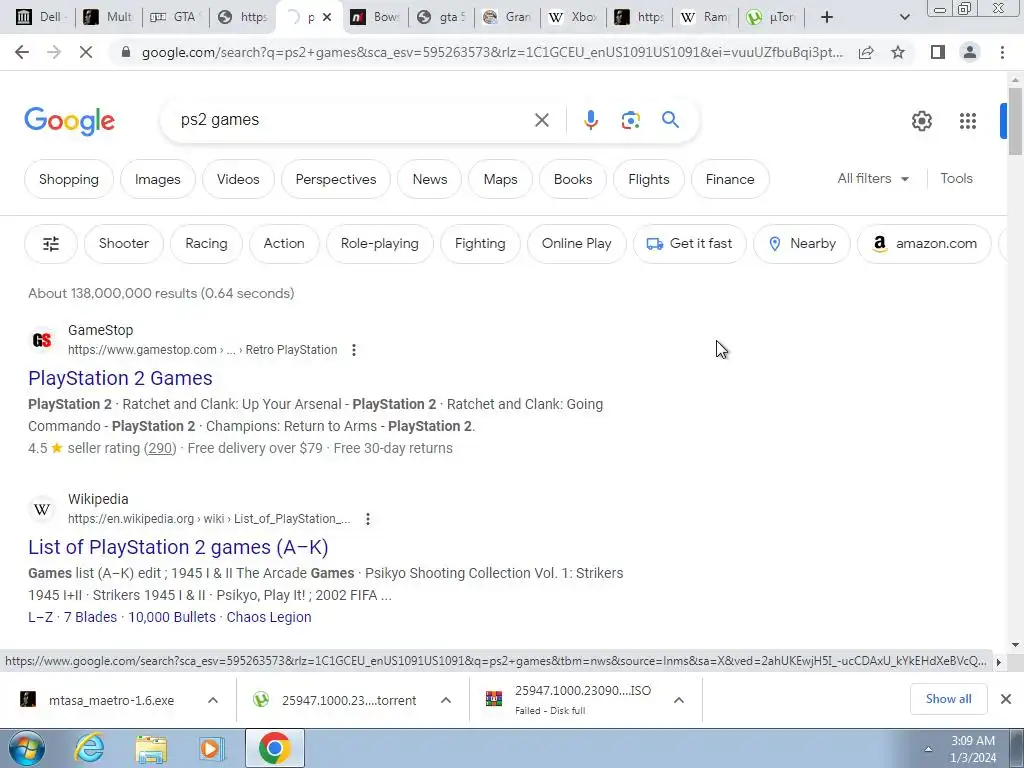Click the vertical page scrollbar thumb
Image resolution: width=1024 pixels, height=768 pixels.
click(1015, 121)
